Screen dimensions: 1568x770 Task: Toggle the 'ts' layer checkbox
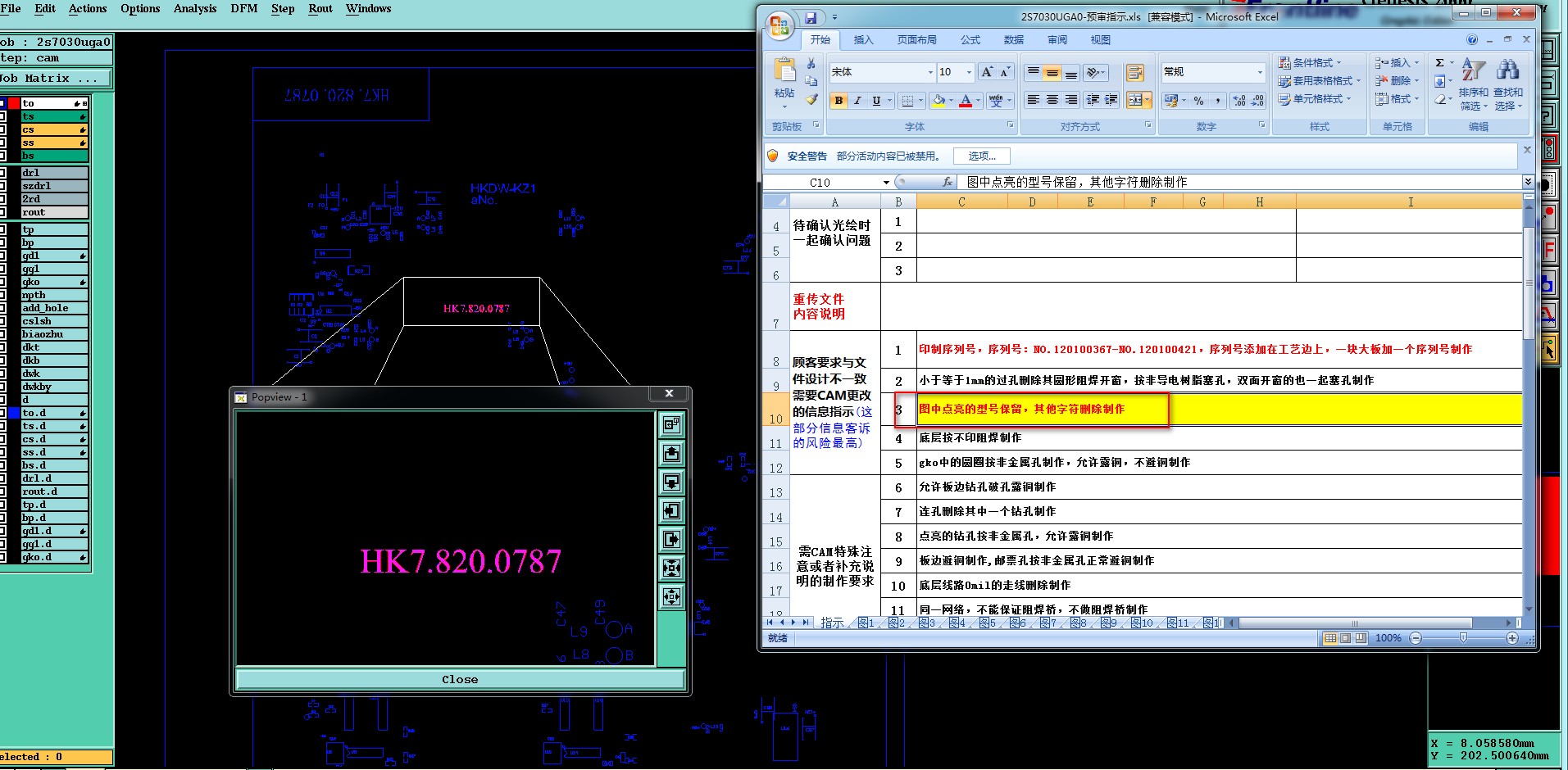[x=3, y=116]
